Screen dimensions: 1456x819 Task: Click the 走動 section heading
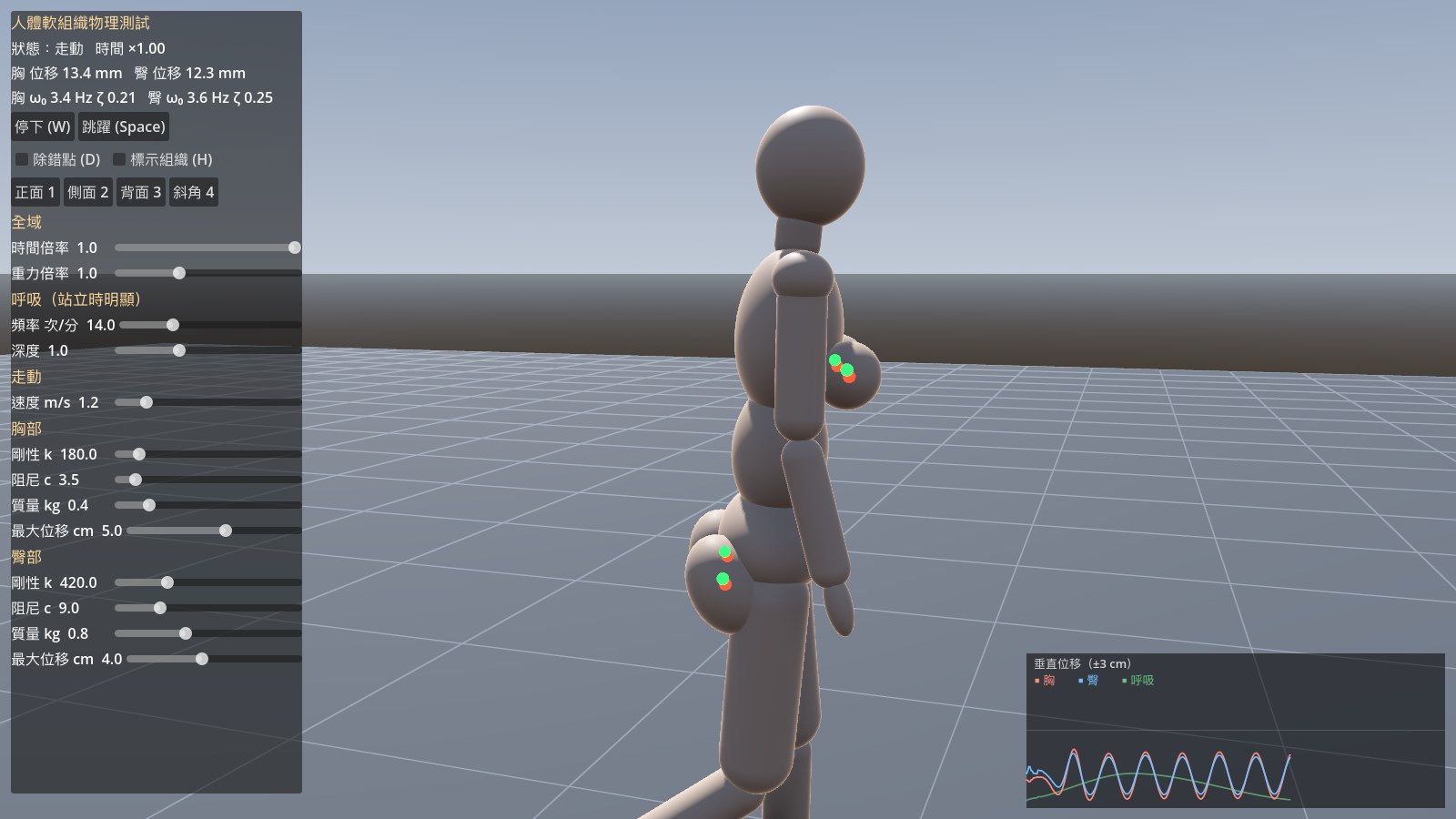click(26, 377)
